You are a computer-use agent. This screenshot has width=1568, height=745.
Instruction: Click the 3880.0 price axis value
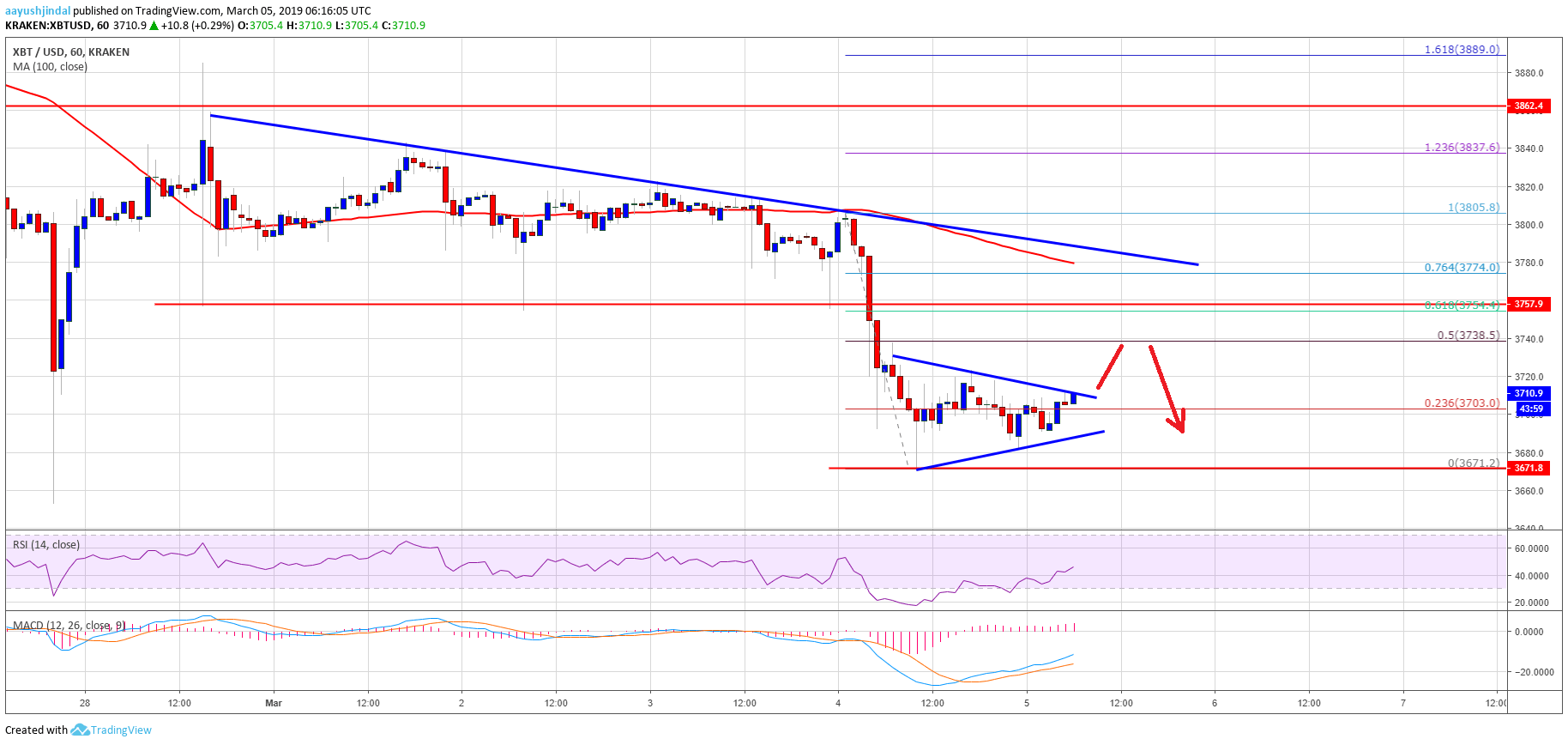(x=1529, y=73)
